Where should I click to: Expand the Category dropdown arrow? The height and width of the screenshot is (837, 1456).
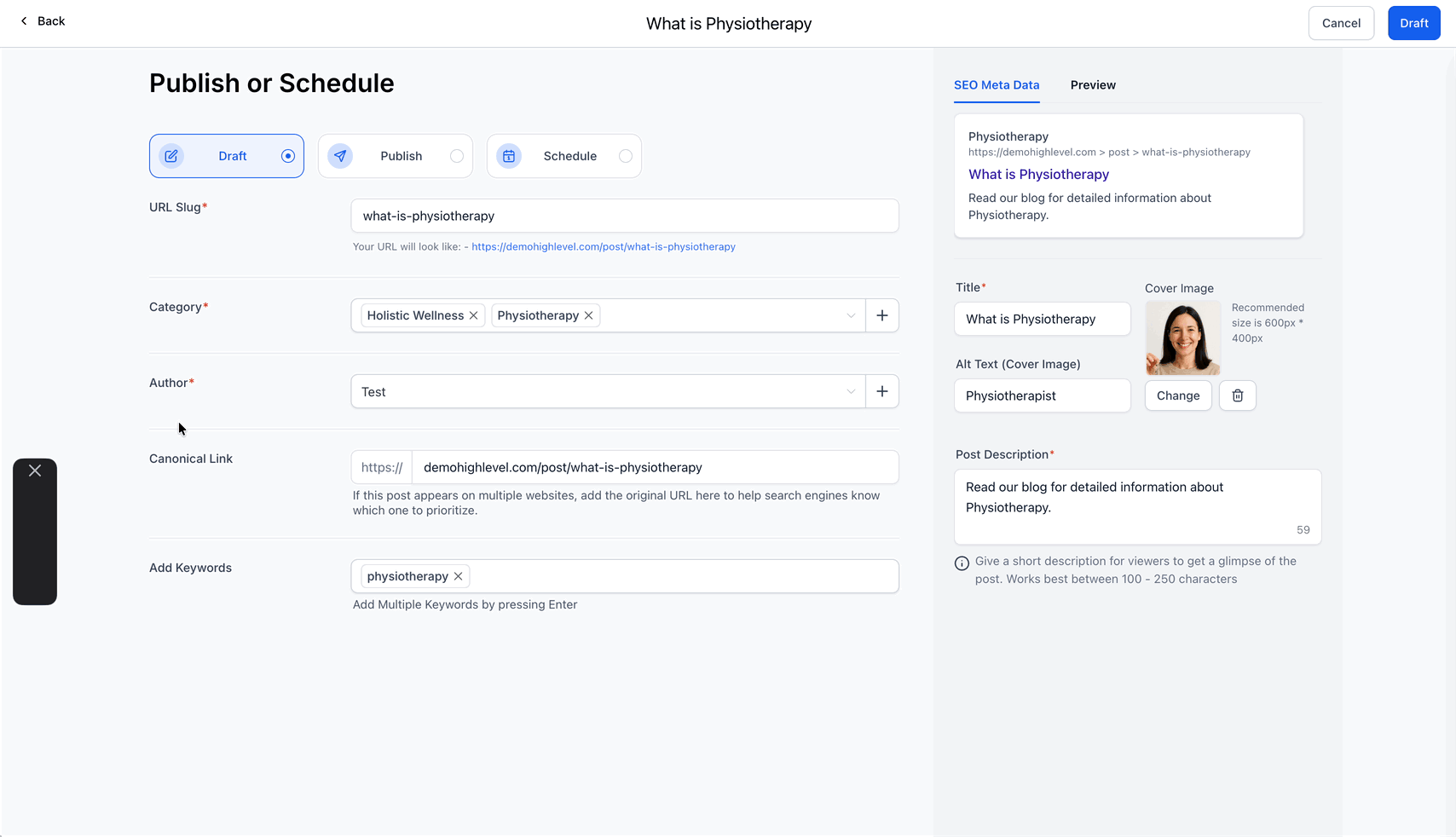(x=851, y=315)
